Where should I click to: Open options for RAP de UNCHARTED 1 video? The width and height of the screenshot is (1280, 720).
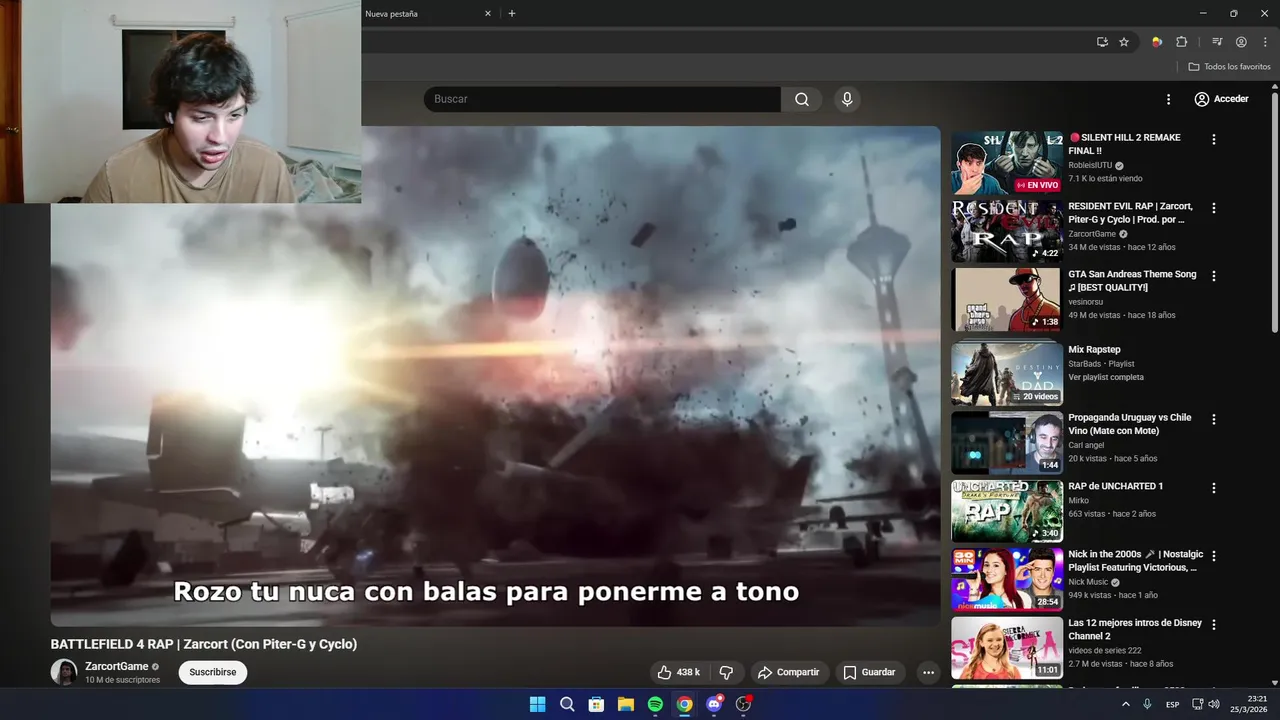(1214, 488)
